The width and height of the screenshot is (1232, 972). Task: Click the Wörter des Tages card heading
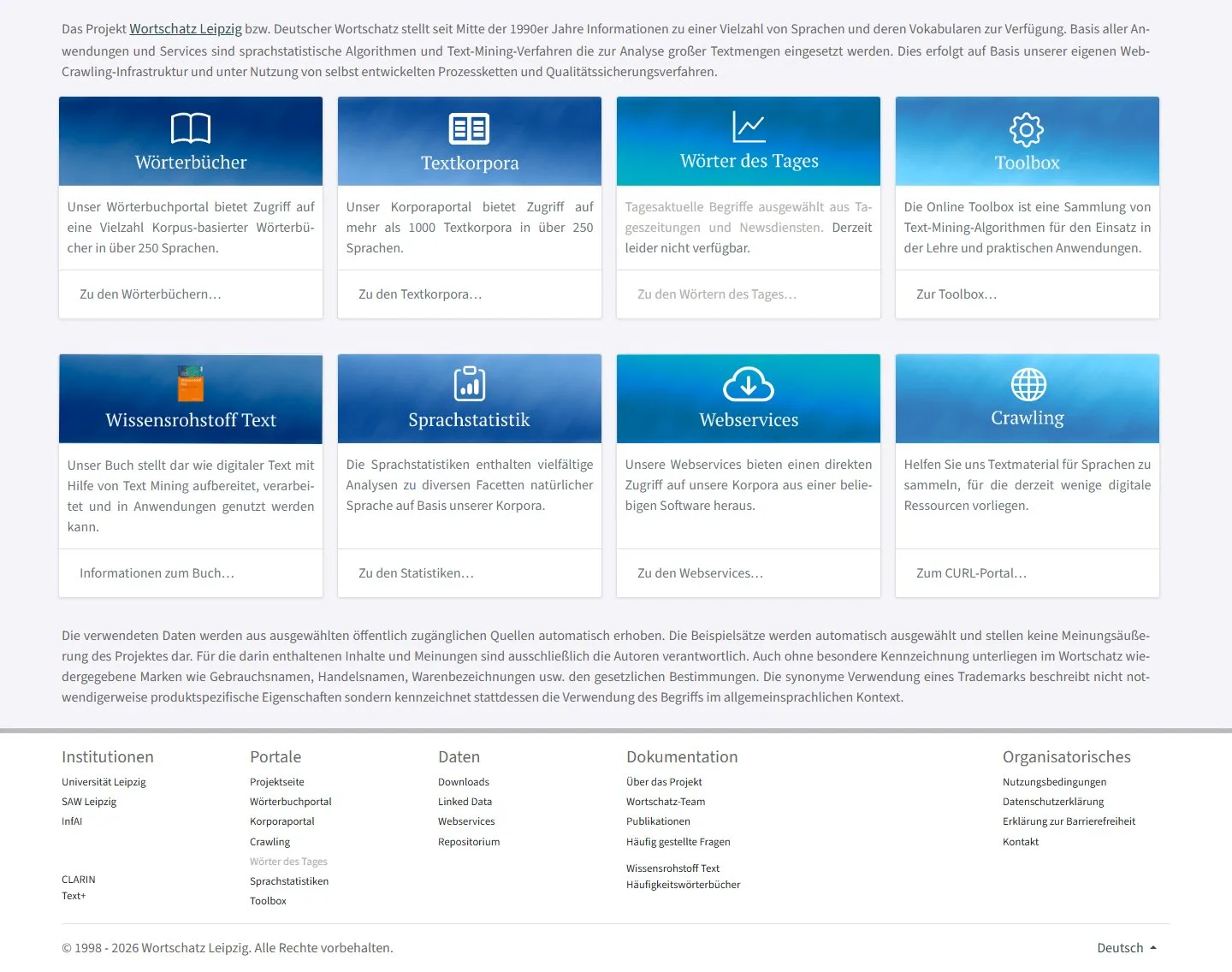tap(749, 161)
